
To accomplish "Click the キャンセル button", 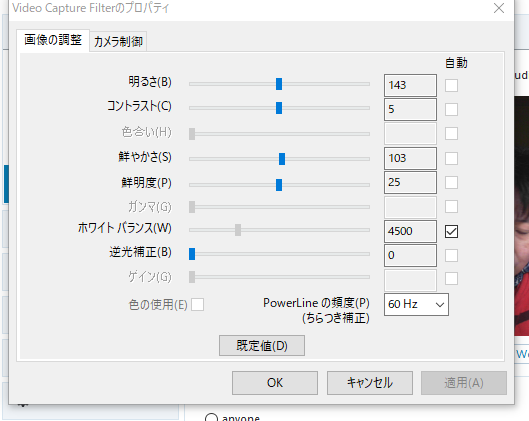I will (x=369, y=383).
